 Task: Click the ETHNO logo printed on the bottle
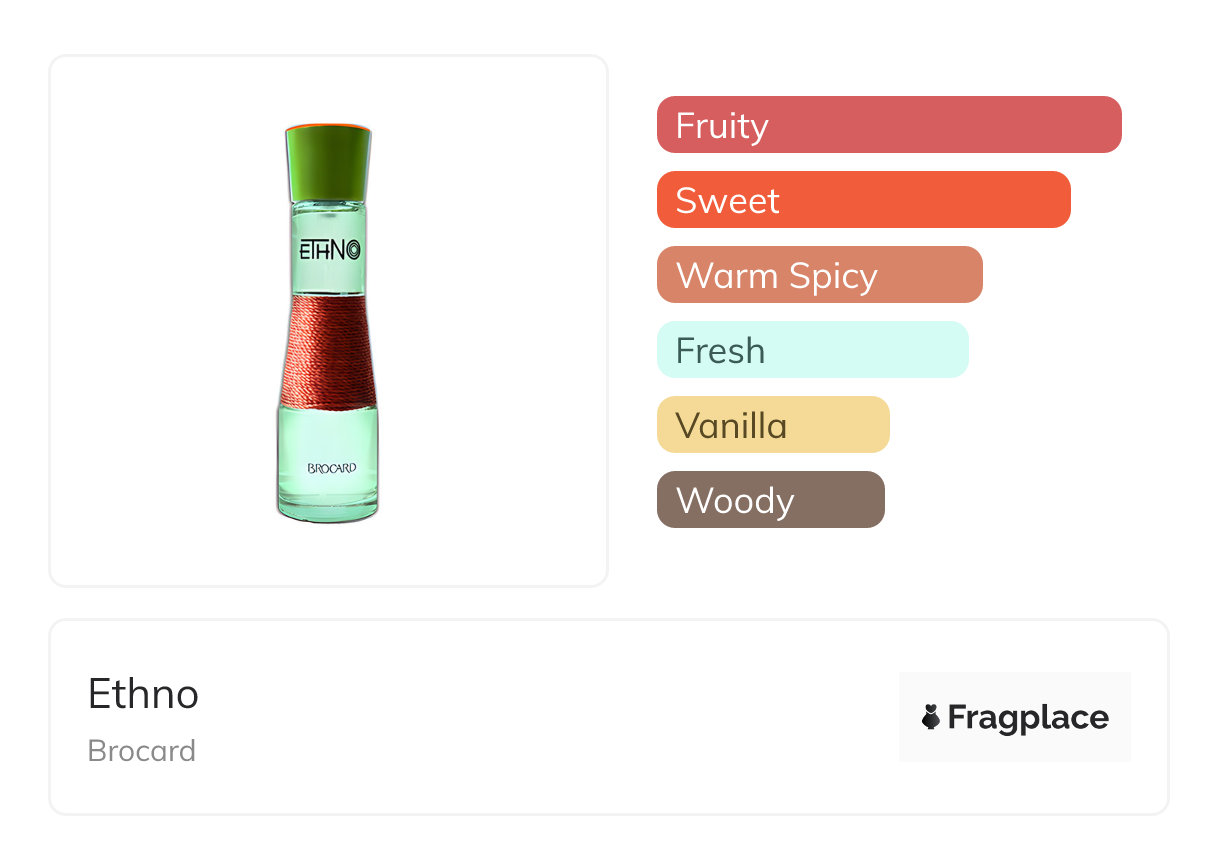click(x=328, y=249)
